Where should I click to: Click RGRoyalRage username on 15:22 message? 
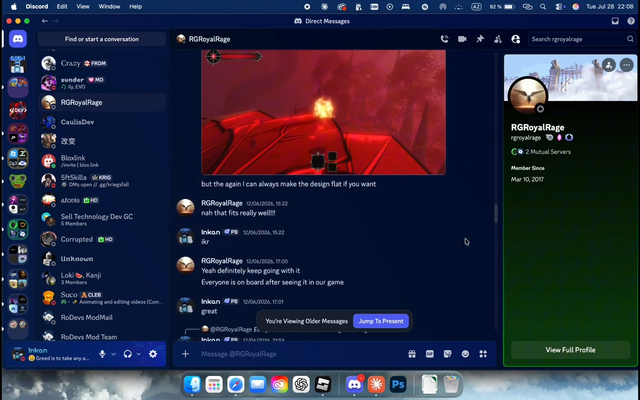[x=222, y=203]
